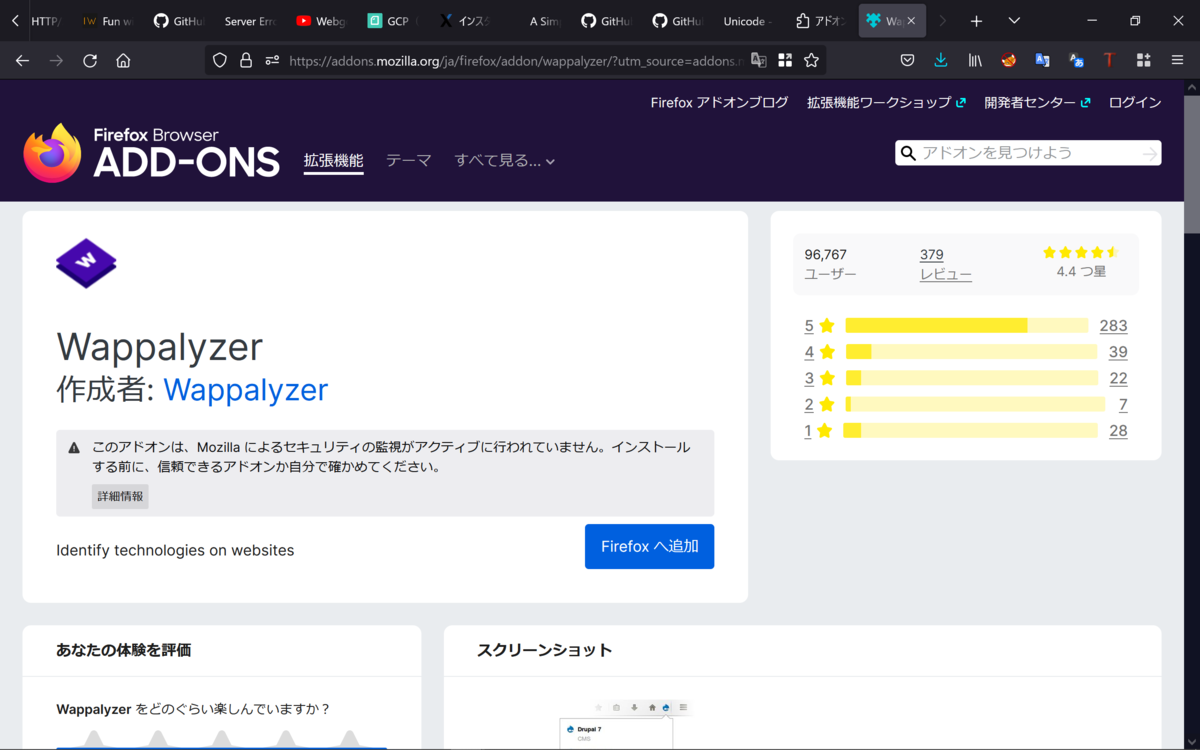Click the Firefox へ追加 button
1200x750 pixels.
coord(649,546)
